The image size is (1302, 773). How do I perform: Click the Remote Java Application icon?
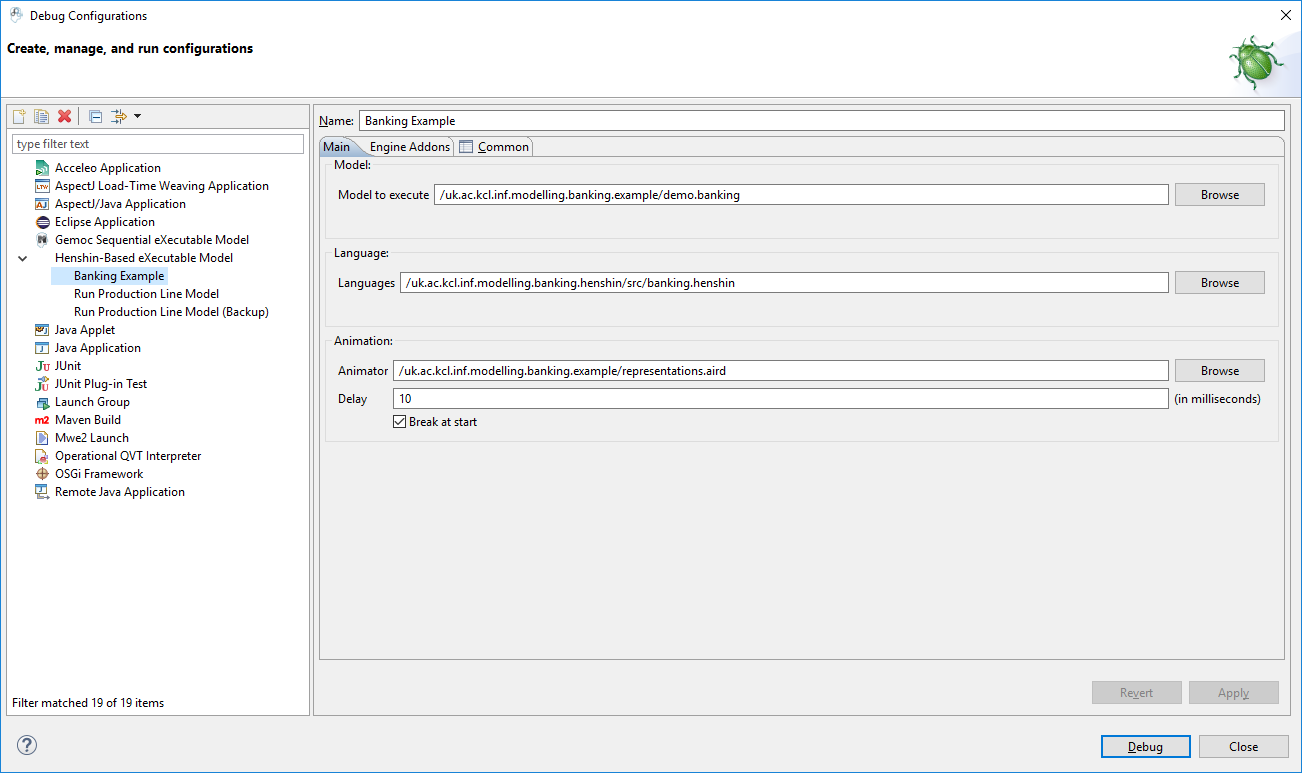coord(42,492)
